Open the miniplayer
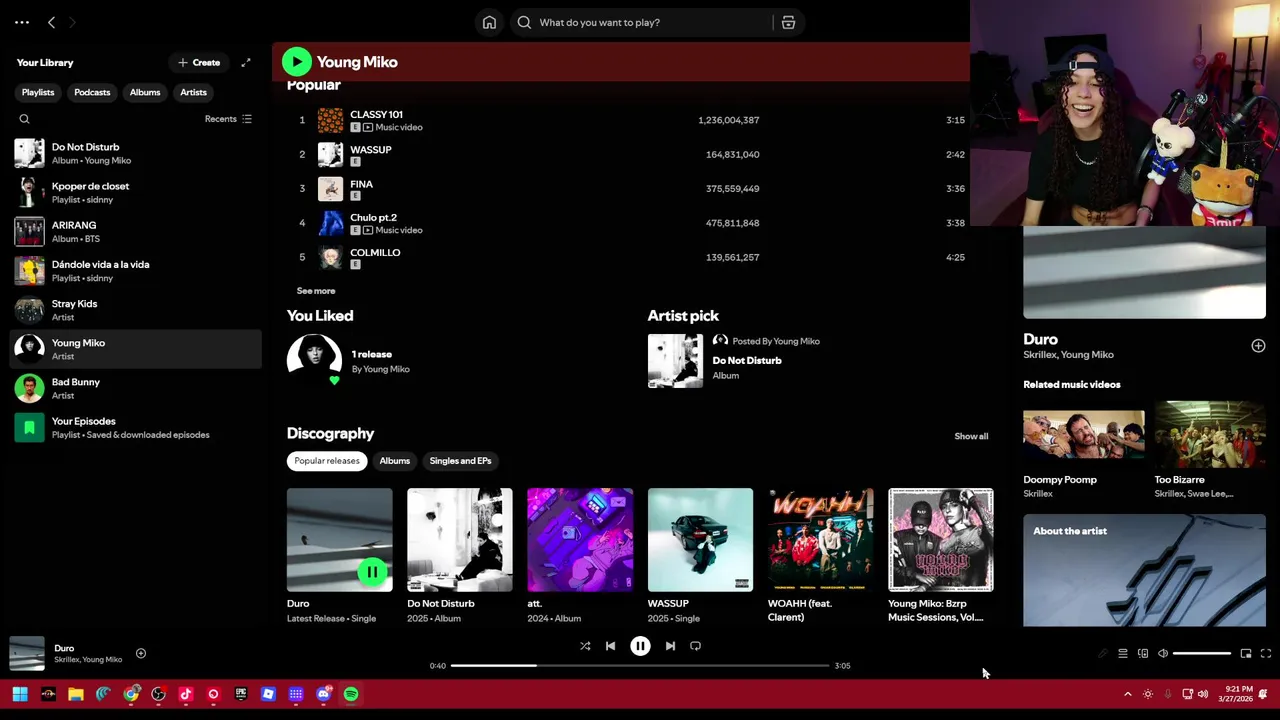 [1246, 654]
